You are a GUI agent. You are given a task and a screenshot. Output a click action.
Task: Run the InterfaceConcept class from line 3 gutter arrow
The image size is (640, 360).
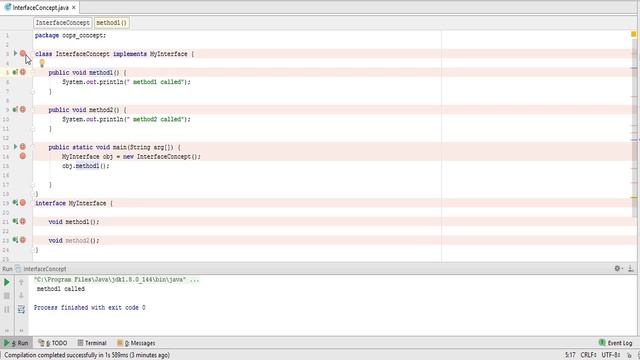pos(16,53)
